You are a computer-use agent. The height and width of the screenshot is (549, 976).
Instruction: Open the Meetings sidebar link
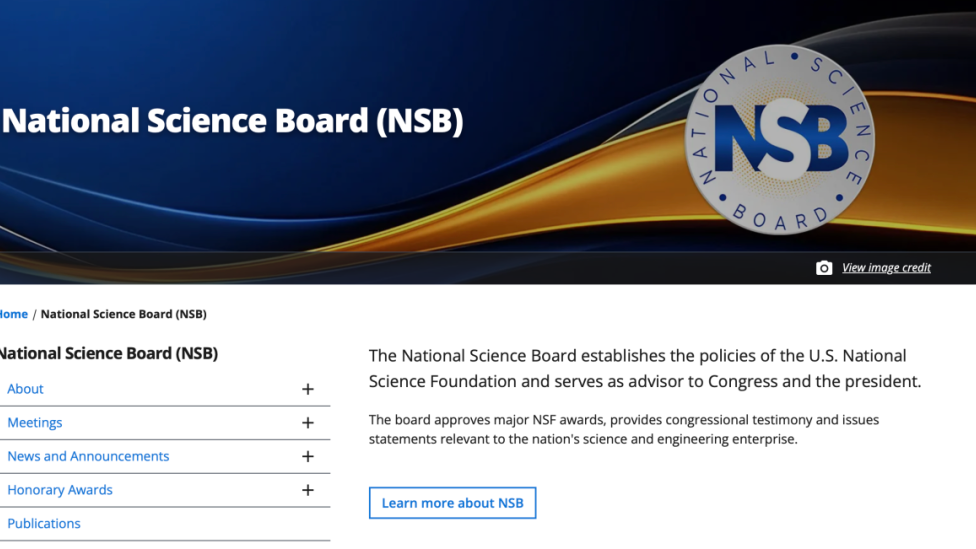35,422
